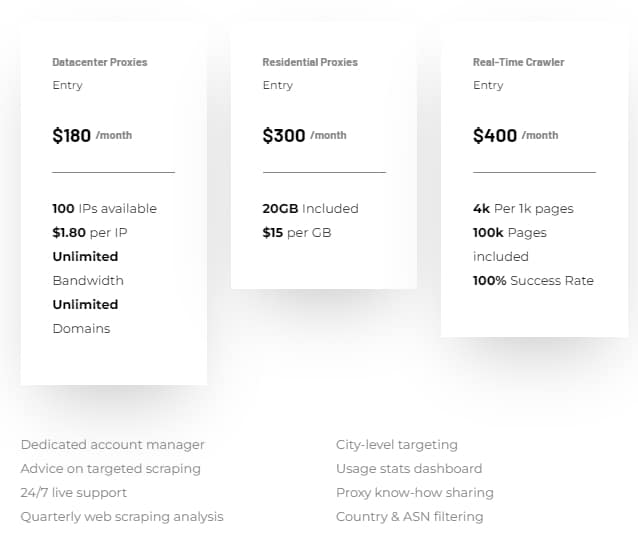The height and width of the screenshot is (538, 638).
Task: Click the $1.80 per IP text
Action: pyautogui.click(x=90, y=233)
